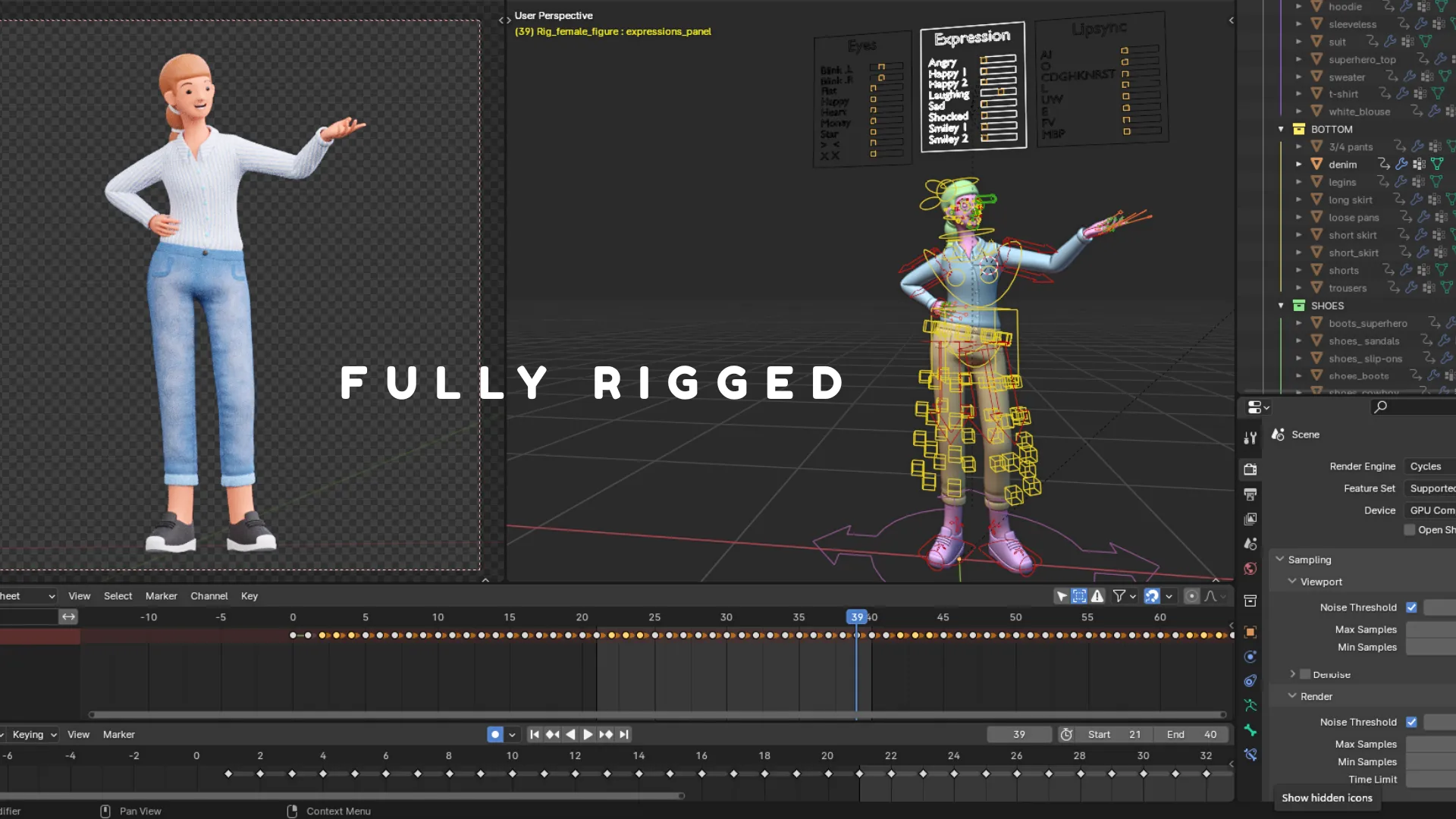Toggle the Noise Threshold checkbox under Render
This screenshot has height=819, width=1456.
[x=1412, y=722]
